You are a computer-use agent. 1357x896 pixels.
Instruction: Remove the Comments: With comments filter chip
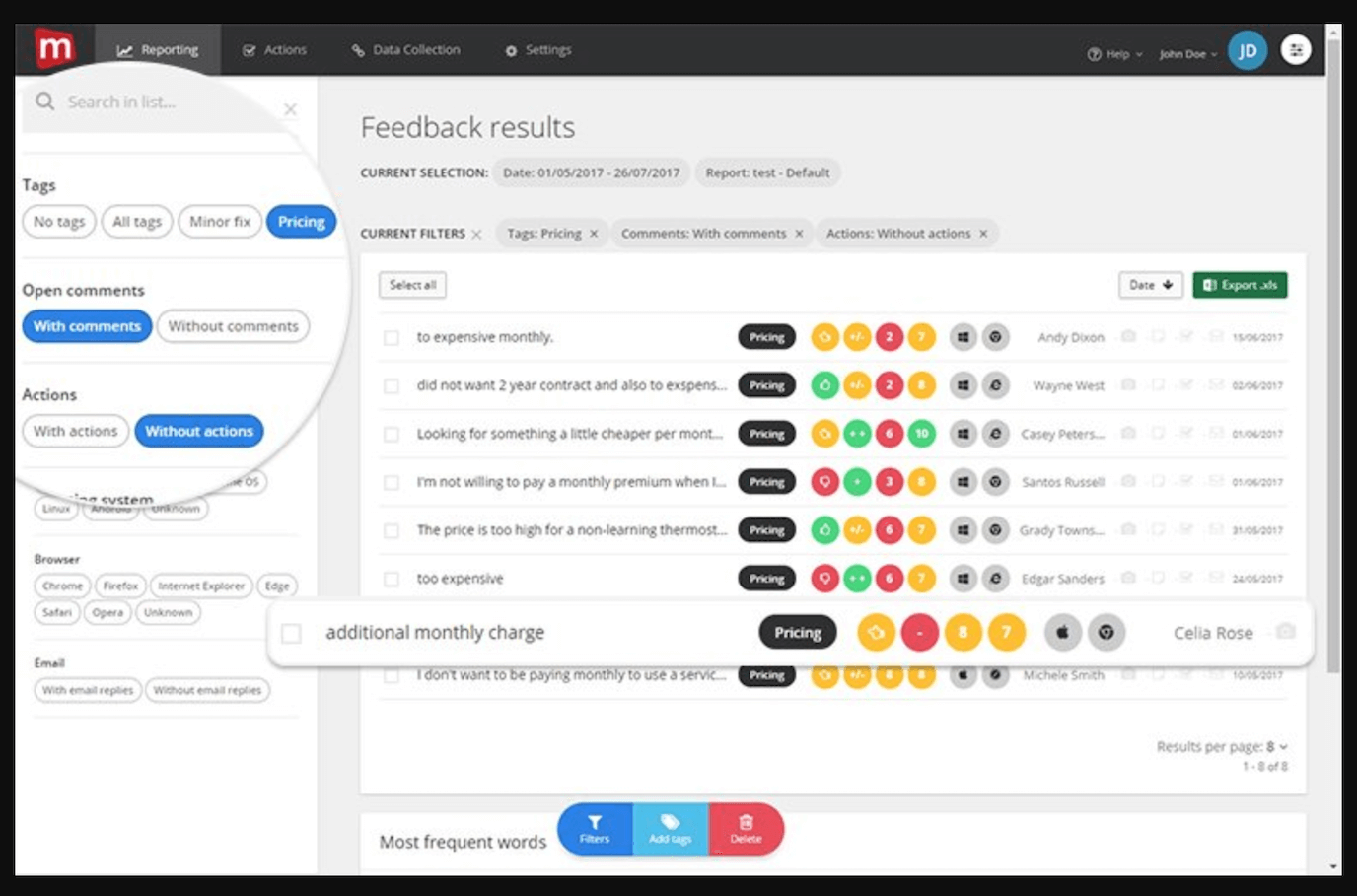799,234
